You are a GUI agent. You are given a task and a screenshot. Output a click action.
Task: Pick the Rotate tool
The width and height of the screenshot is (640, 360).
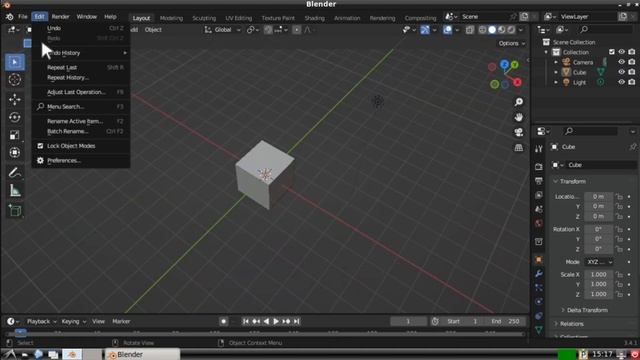click(x=15, y=118)
